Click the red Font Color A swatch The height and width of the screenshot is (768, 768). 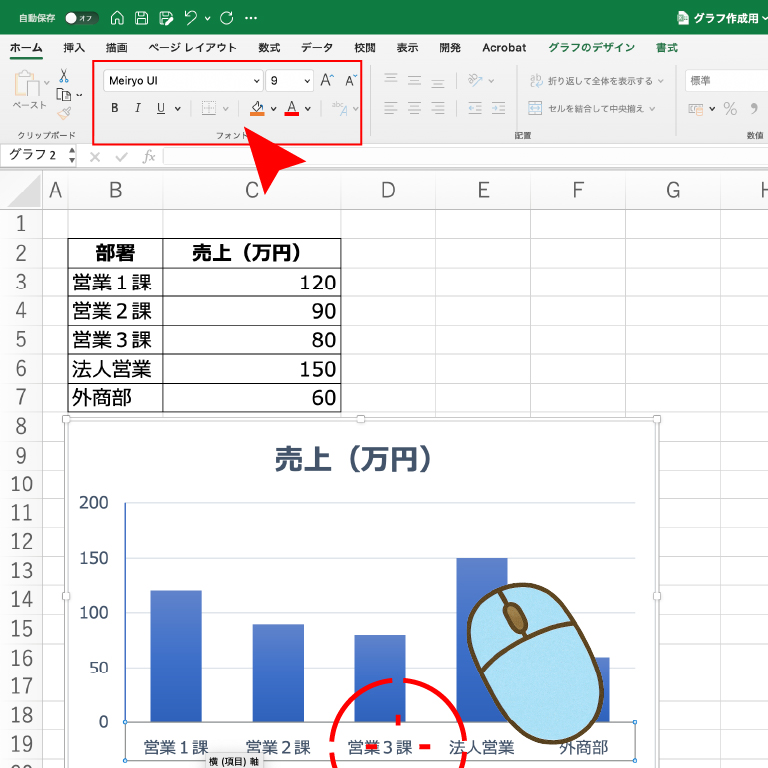[291, 108]
